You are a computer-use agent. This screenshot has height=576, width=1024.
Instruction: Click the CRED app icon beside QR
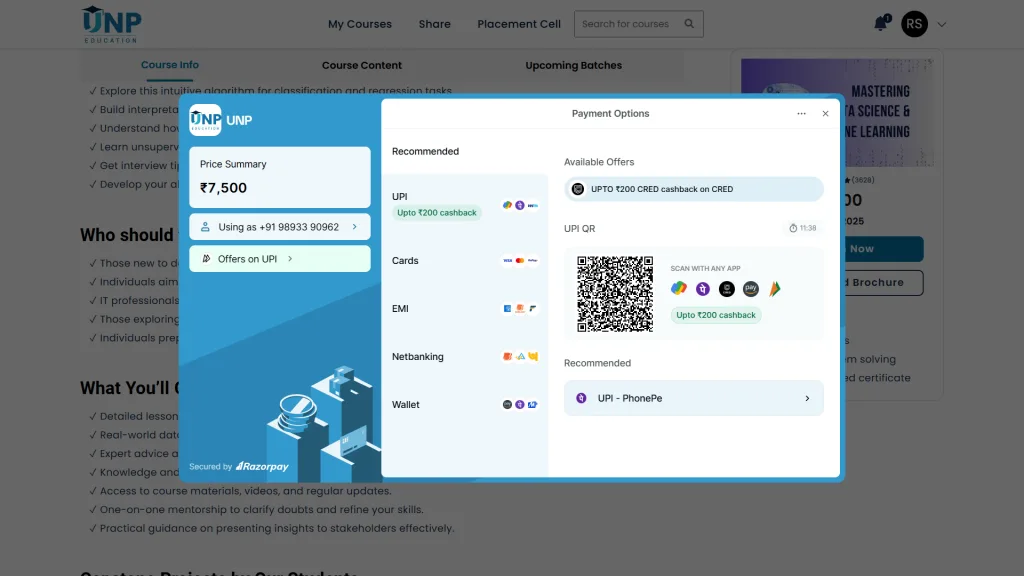click(x=726, y=289)
